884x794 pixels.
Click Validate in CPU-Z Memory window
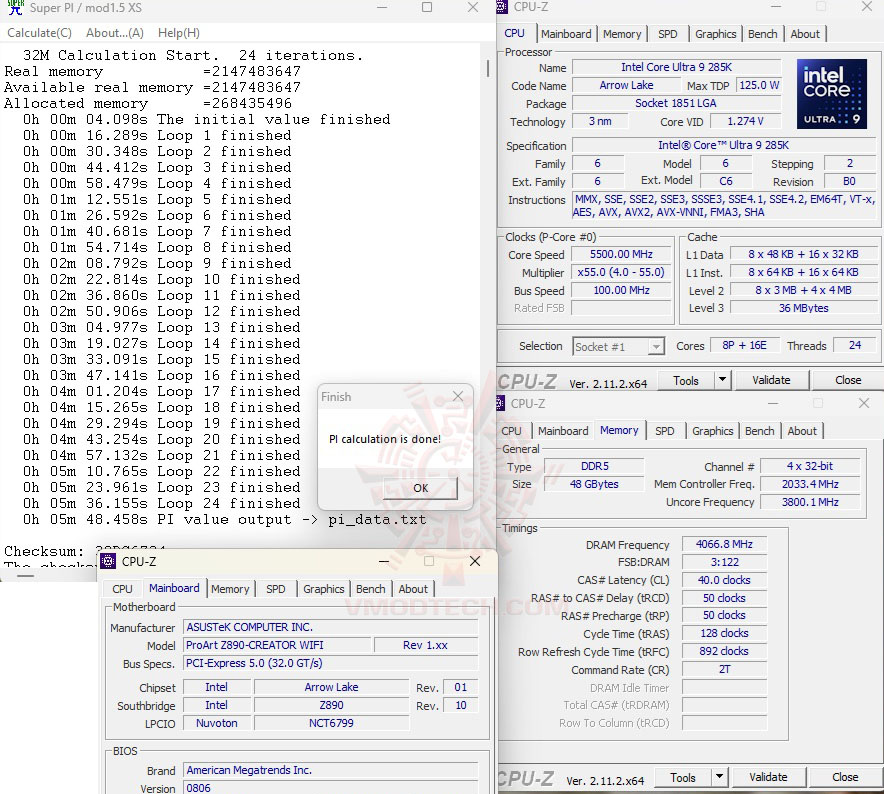pyautogui.click(x=768, y=778)
